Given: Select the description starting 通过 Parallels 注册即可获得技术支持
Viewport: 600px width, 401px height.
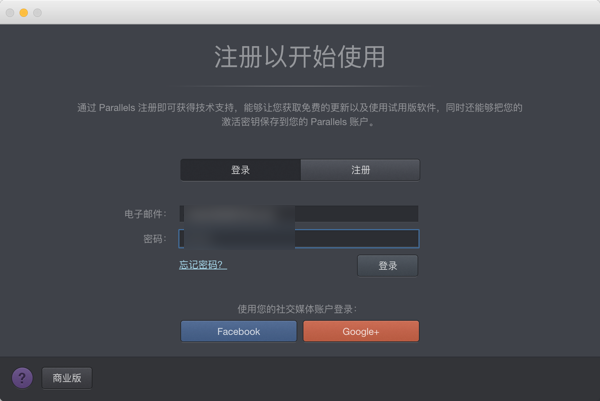Looking at the screenshot, I should coord(300,114).
